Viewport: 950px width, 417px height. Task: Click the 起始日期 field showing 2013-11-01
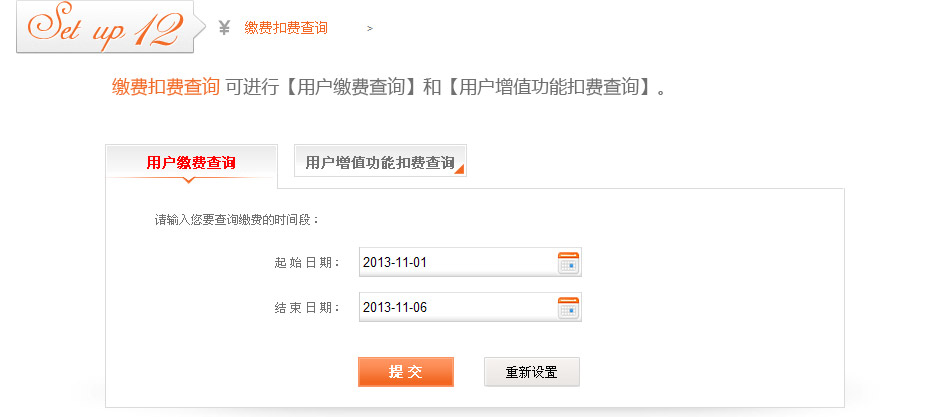(x=457, y=263)
